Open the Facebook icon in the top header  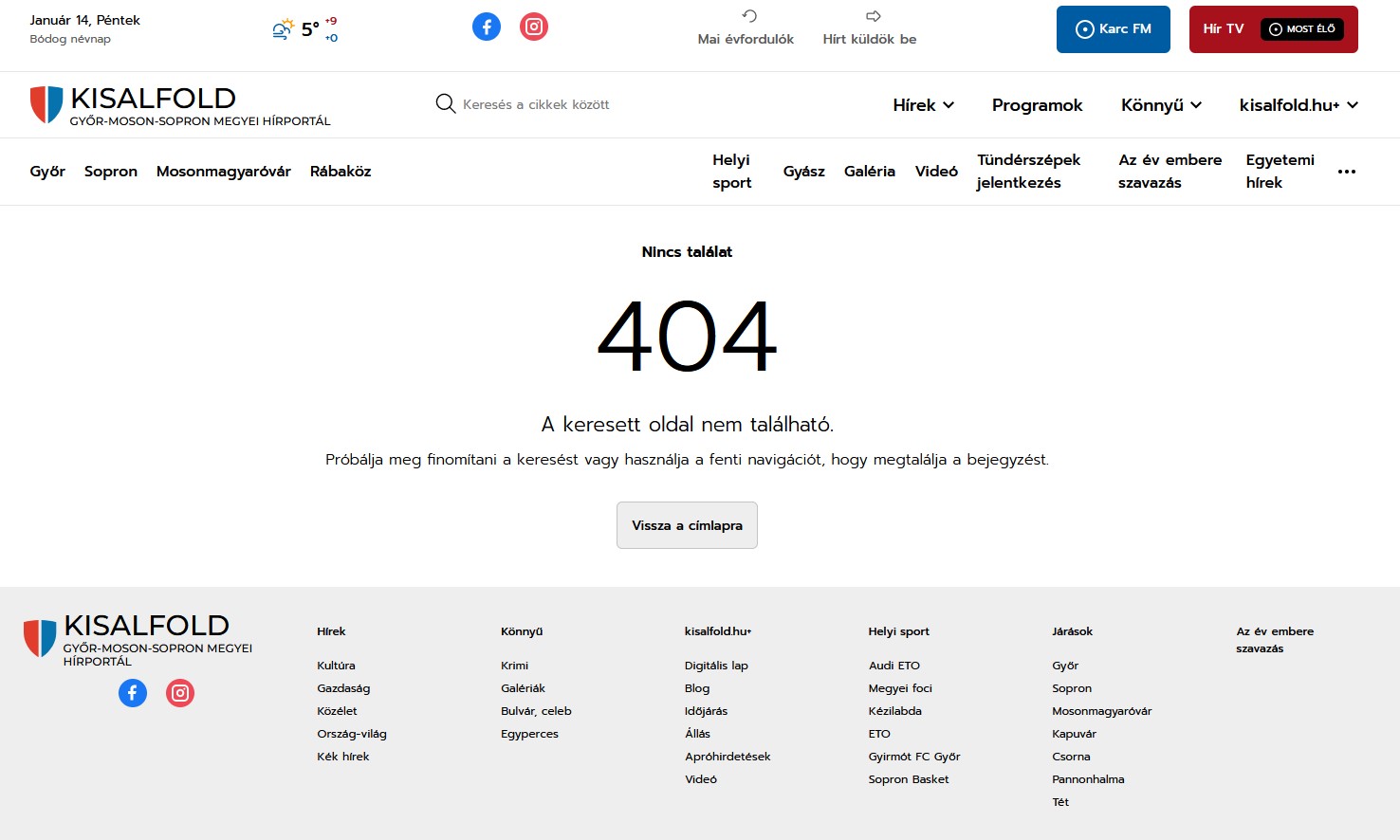click(487, 27)
